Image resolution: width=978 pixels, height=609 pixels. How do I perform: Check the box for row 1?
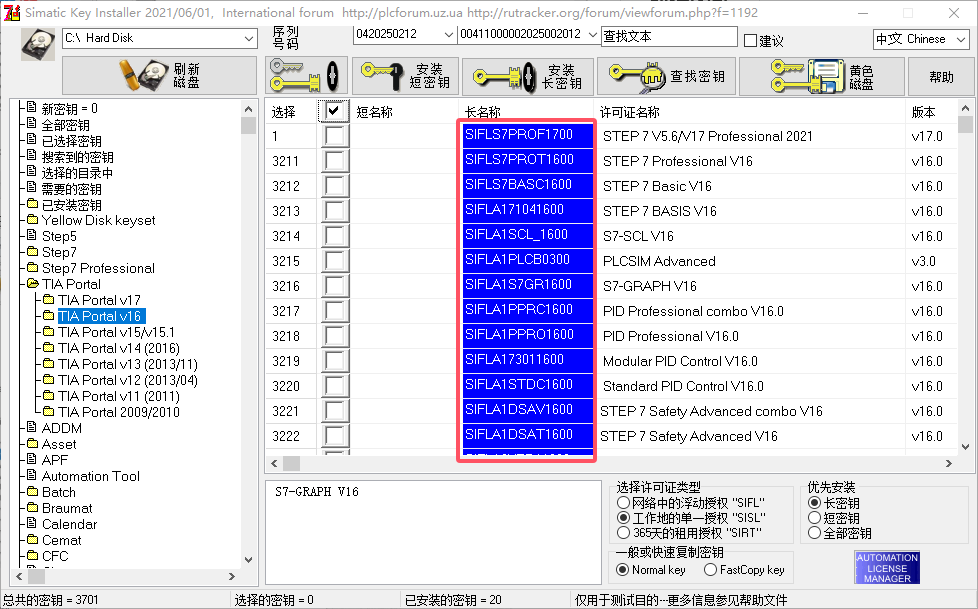click(x=335, y=135)
